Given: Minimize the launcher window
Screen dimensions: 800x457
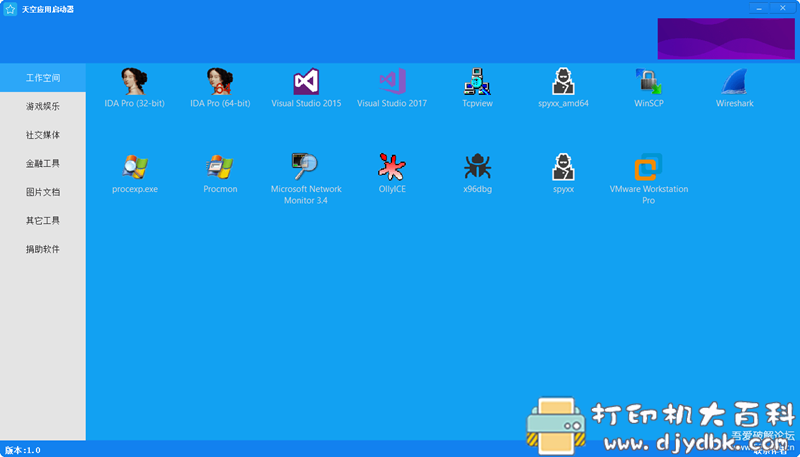Looking at the screenshot, I should [760, 8].
